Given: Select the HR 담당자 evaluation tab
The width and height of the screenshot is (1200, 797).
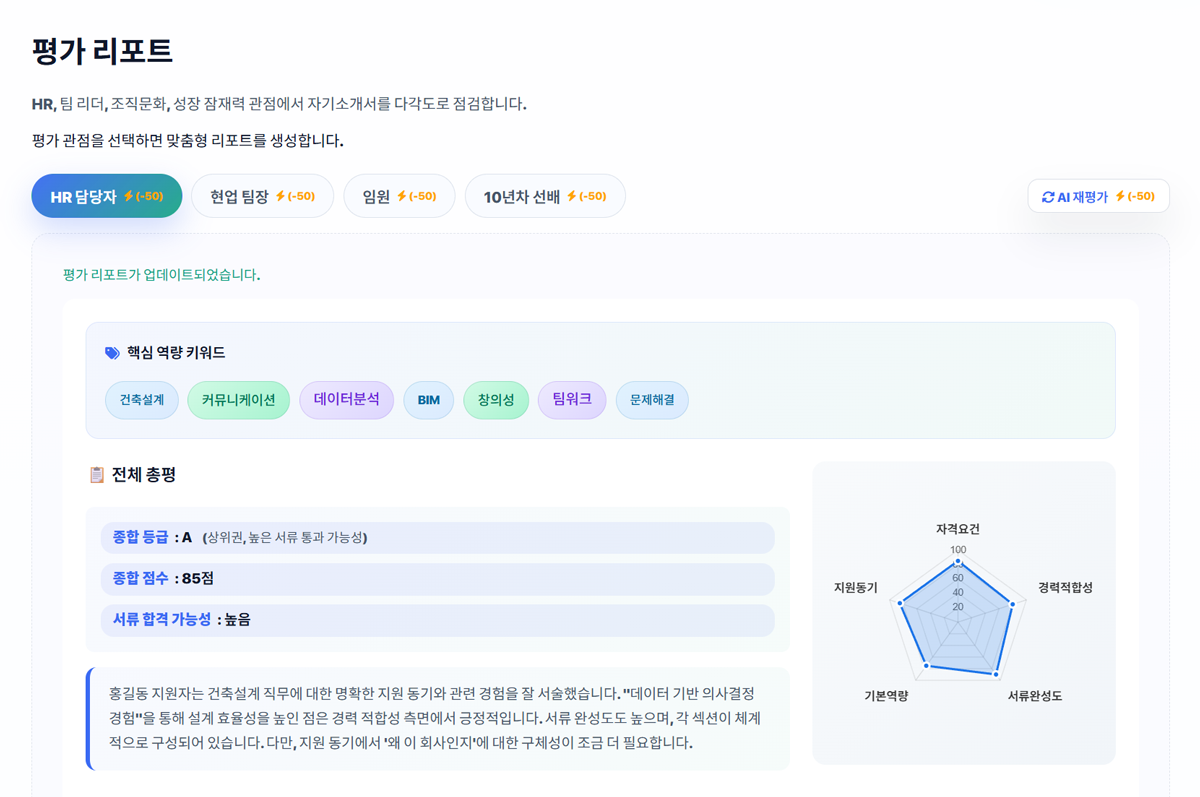Looking at the screenshot, I should [x=106, y=196].
